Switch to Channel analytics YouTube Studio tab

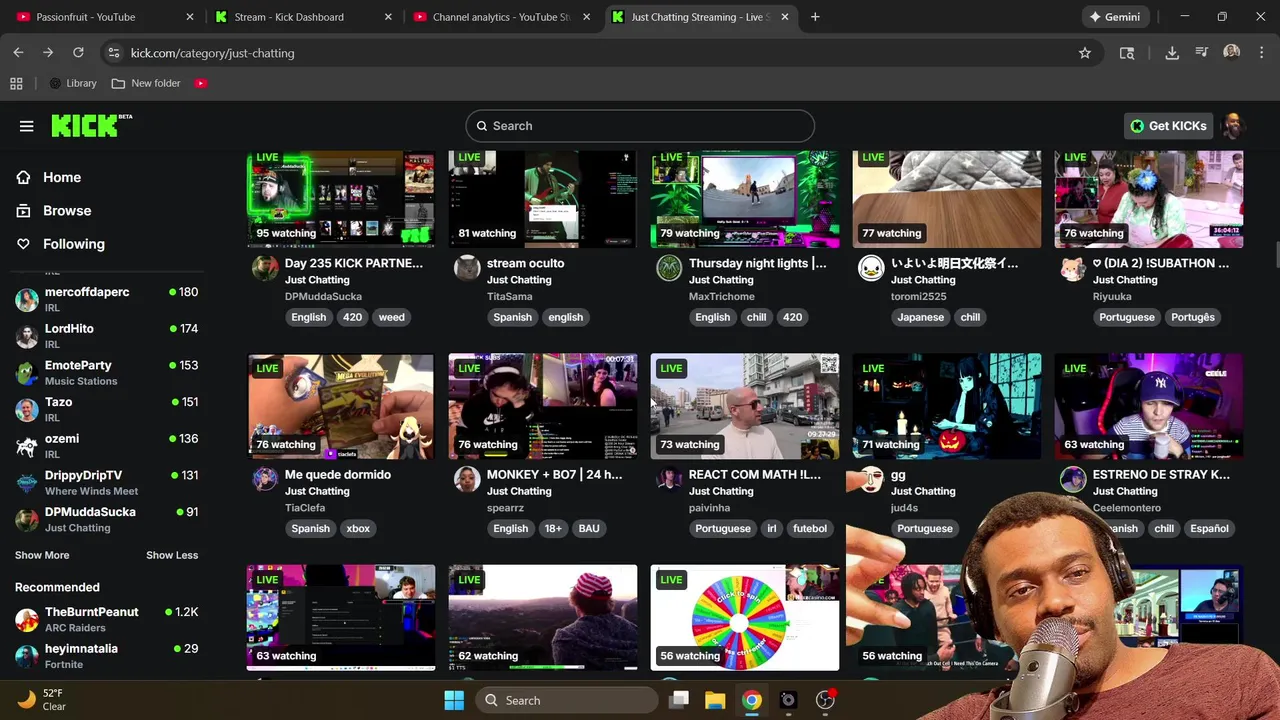[502, 17]
